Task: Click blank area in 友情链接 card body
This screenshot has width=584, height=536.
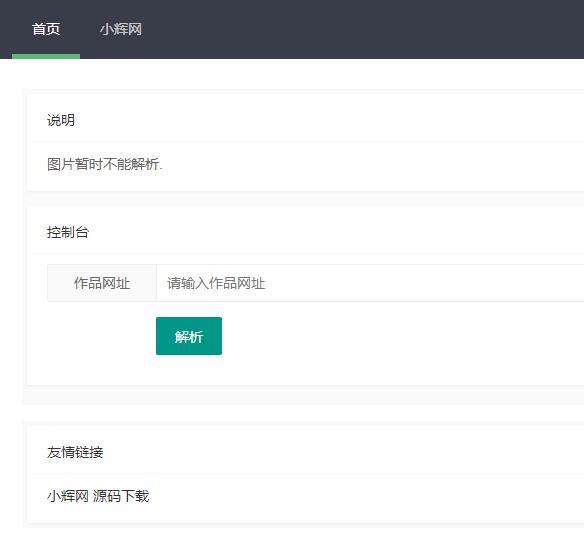Action: (x=354, y=496)
